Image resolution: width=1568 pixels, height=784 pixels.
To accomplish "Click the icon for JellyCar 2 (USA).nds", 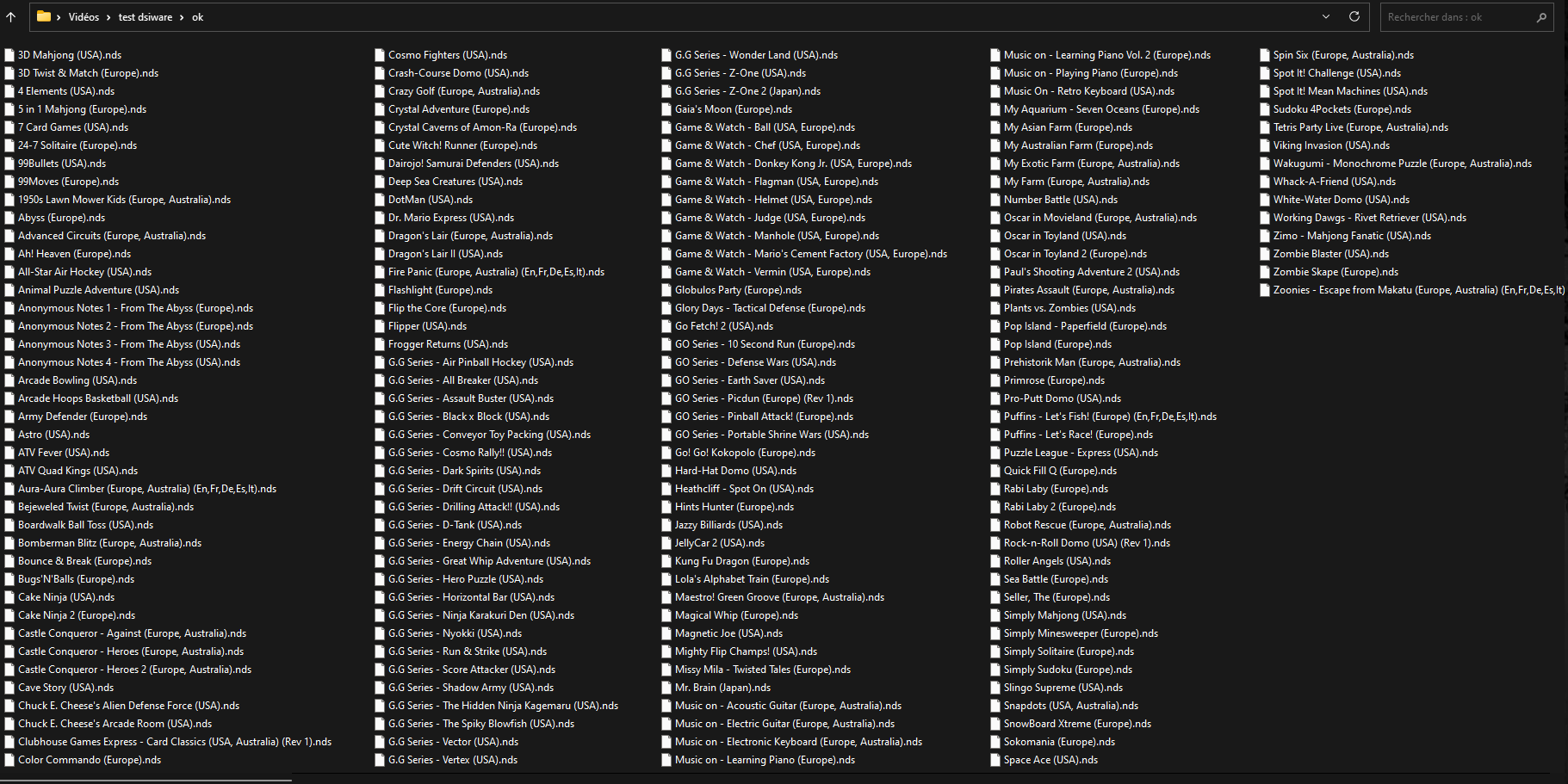I will click(666, 543).
